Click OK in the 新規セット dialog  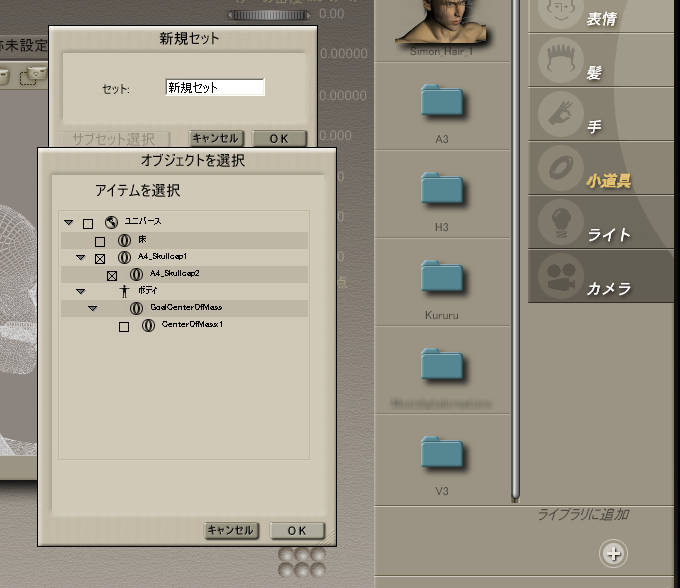(x=279, y=138)
